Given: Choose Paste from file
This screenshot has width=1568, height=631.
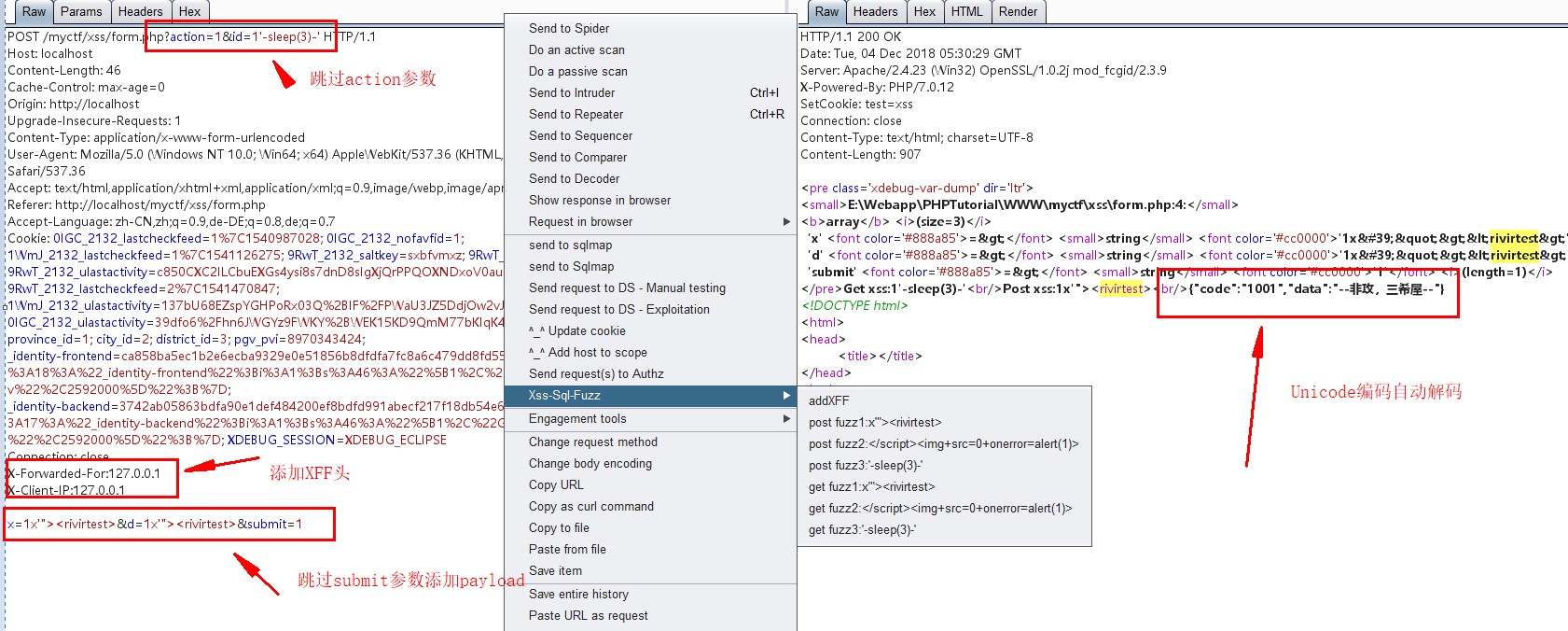Looking at the screenshot, I should pos(650,549).
